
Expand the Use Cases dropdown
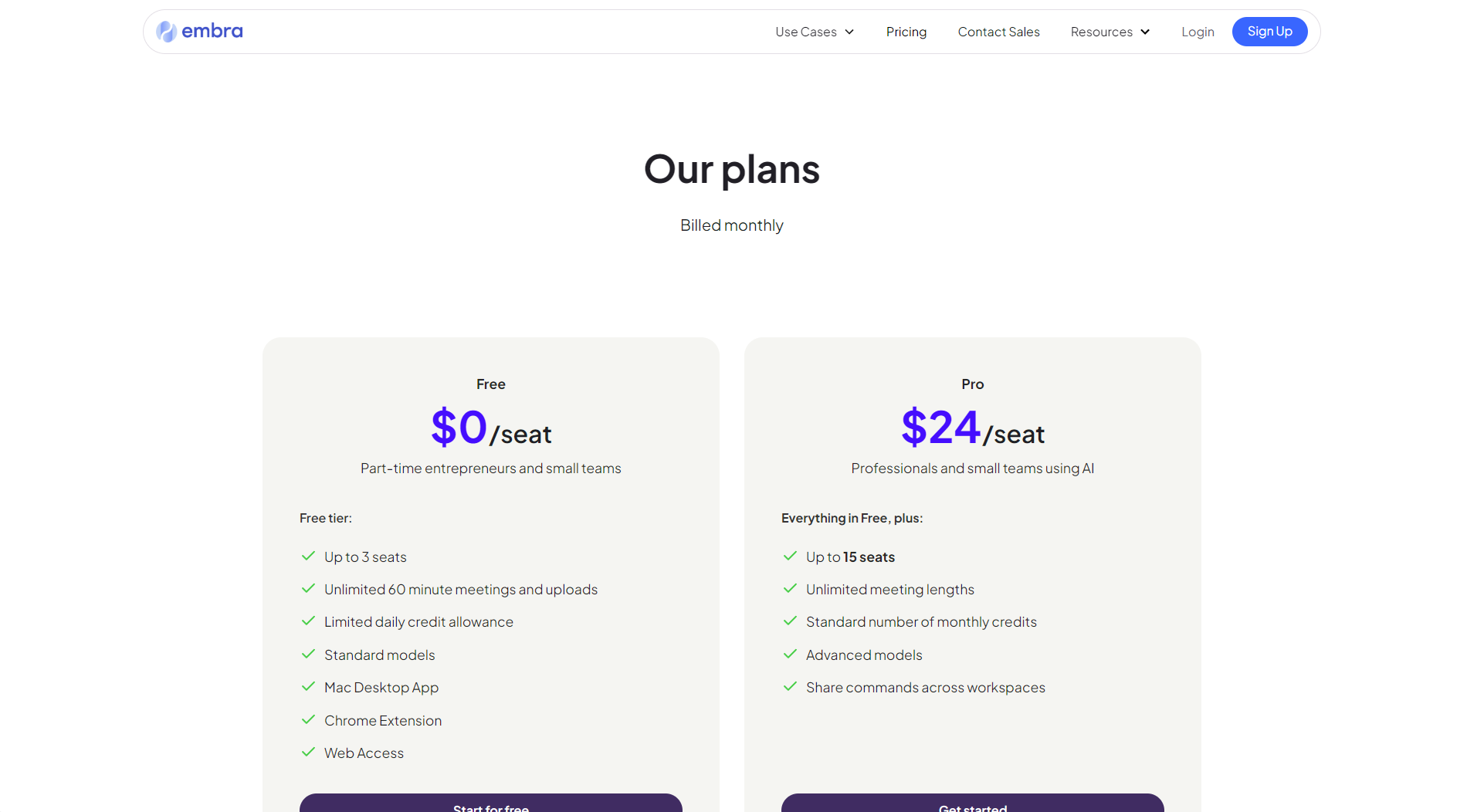click(814, 32)
